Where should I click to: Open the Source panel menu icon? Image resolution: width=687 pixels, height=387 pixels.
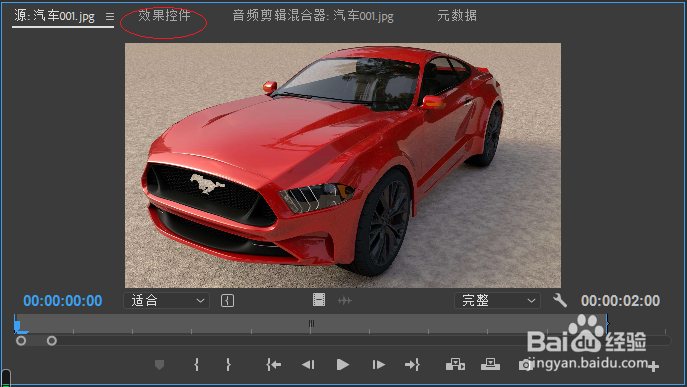tap(110, 17)
